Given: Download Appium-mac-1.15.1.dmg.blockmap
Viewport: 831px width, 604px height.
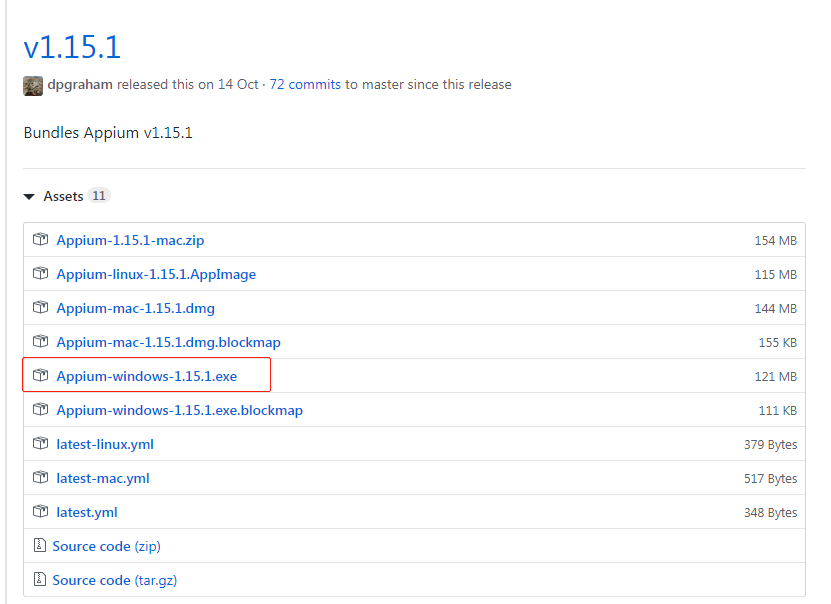Looking at the screenshot, I should (x=169, y=342).
